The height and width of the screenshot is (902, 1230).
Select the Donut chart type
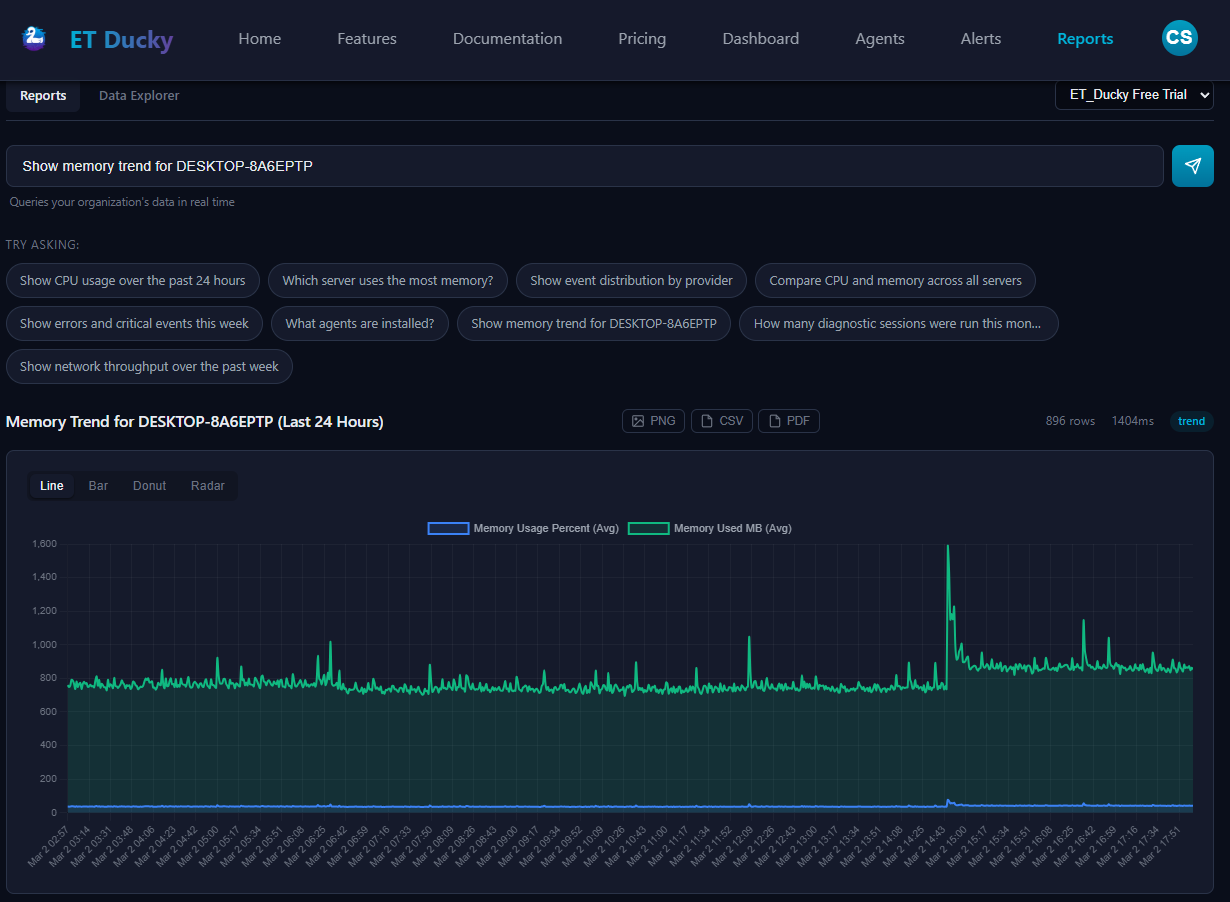click(x=149, y=485)
